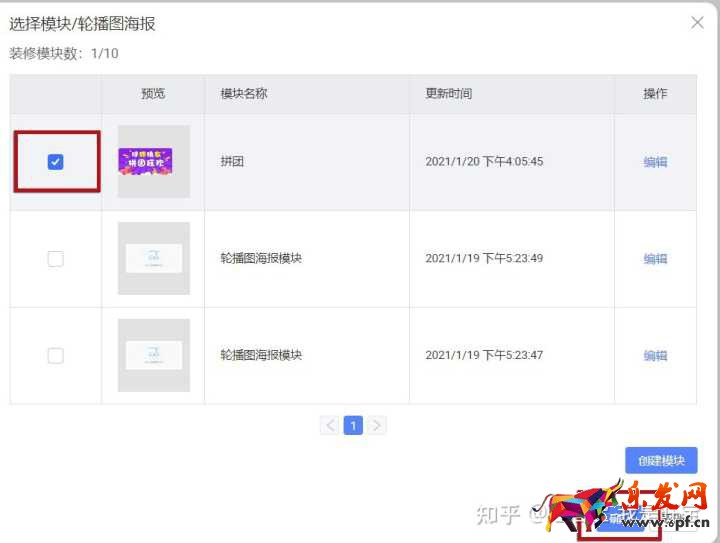The image size is (720, 543).
Task: Select page 1 in pagination
Action: [x=353, y=426]
